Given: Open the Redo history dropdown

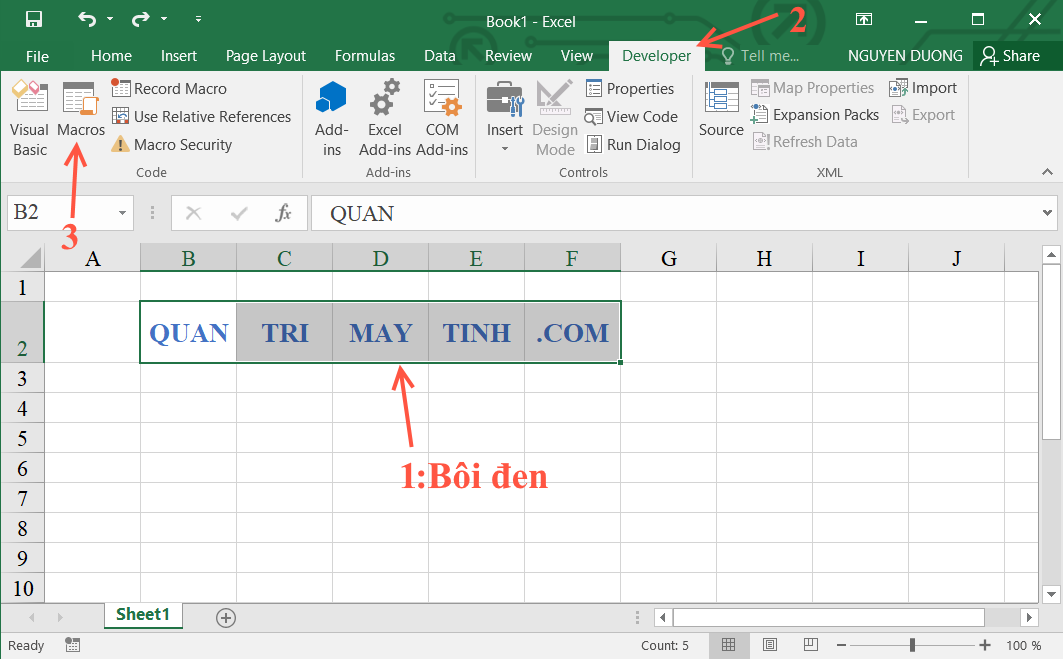Looking at the screenshot, I should 164,19.
